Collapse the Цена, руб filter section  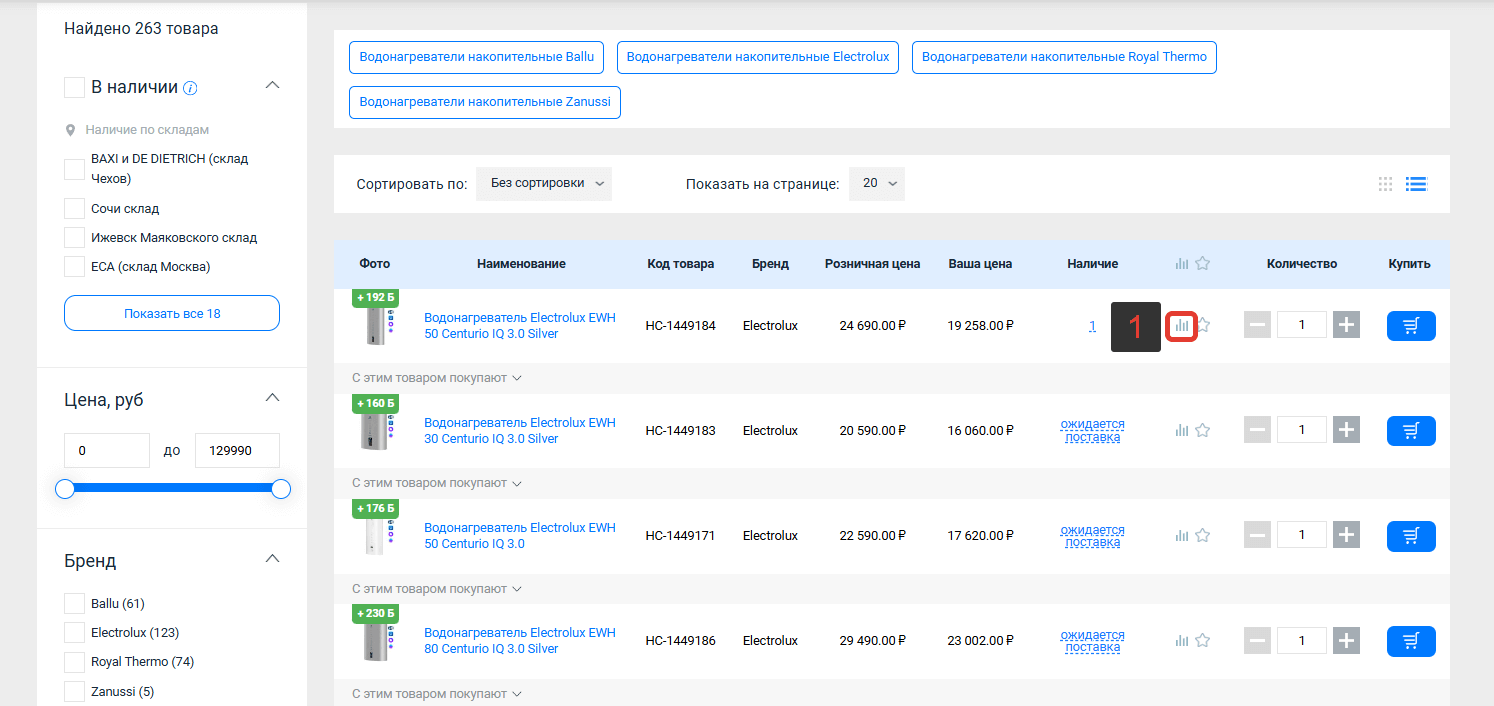click(x=272, y=398)
